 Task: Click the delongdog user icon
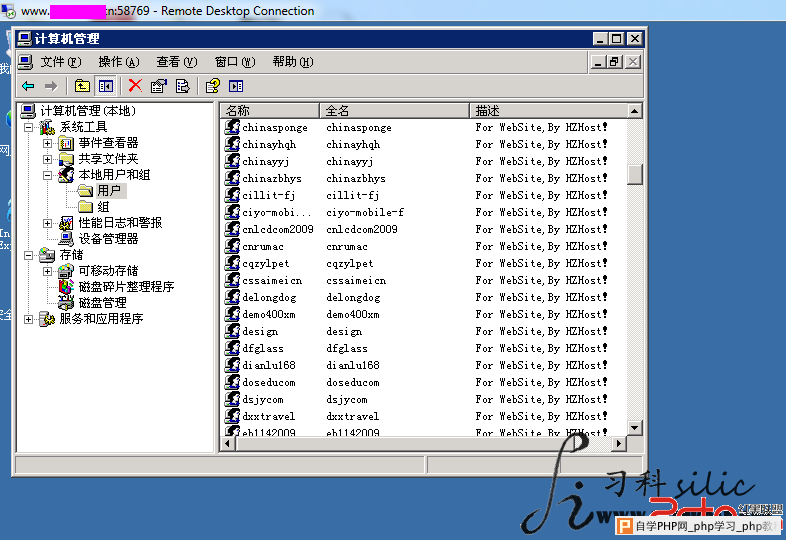click(232, 297)
